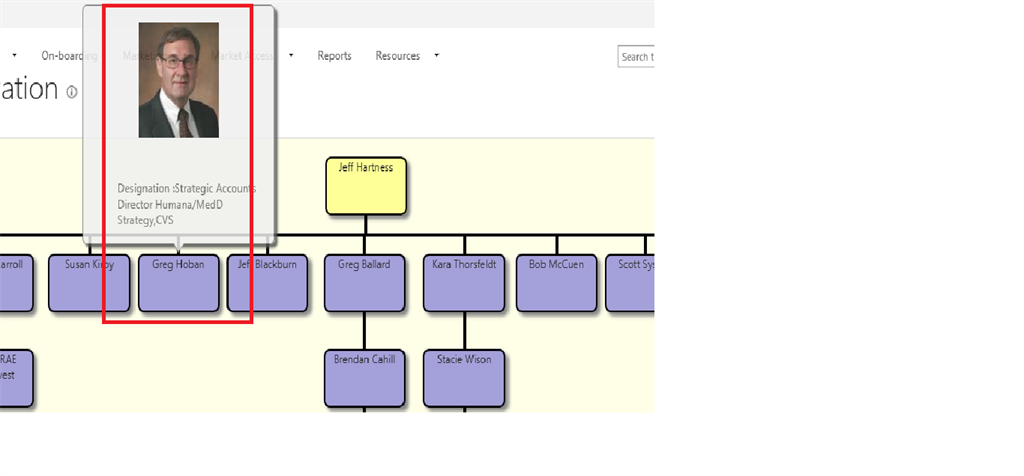Select the Bob McCuen org chart node
Screen dimensions: 1024x476
pyautogui.click(x=556, y=283)
